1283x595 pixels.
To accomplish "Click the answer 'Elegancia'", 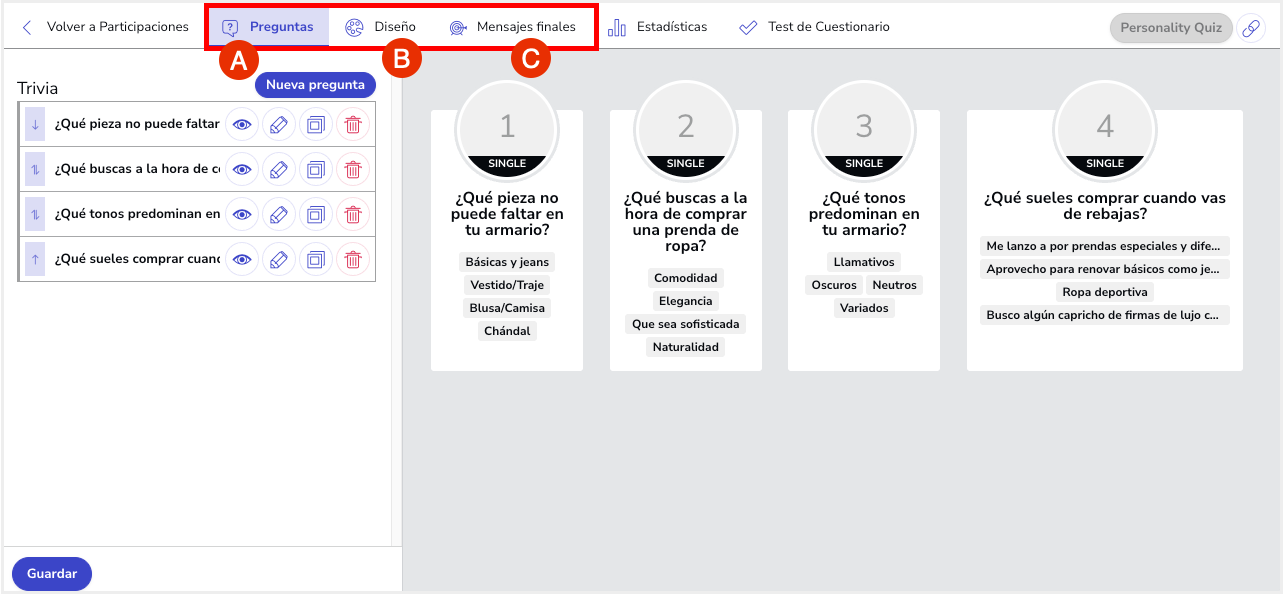I will point(686,301).
